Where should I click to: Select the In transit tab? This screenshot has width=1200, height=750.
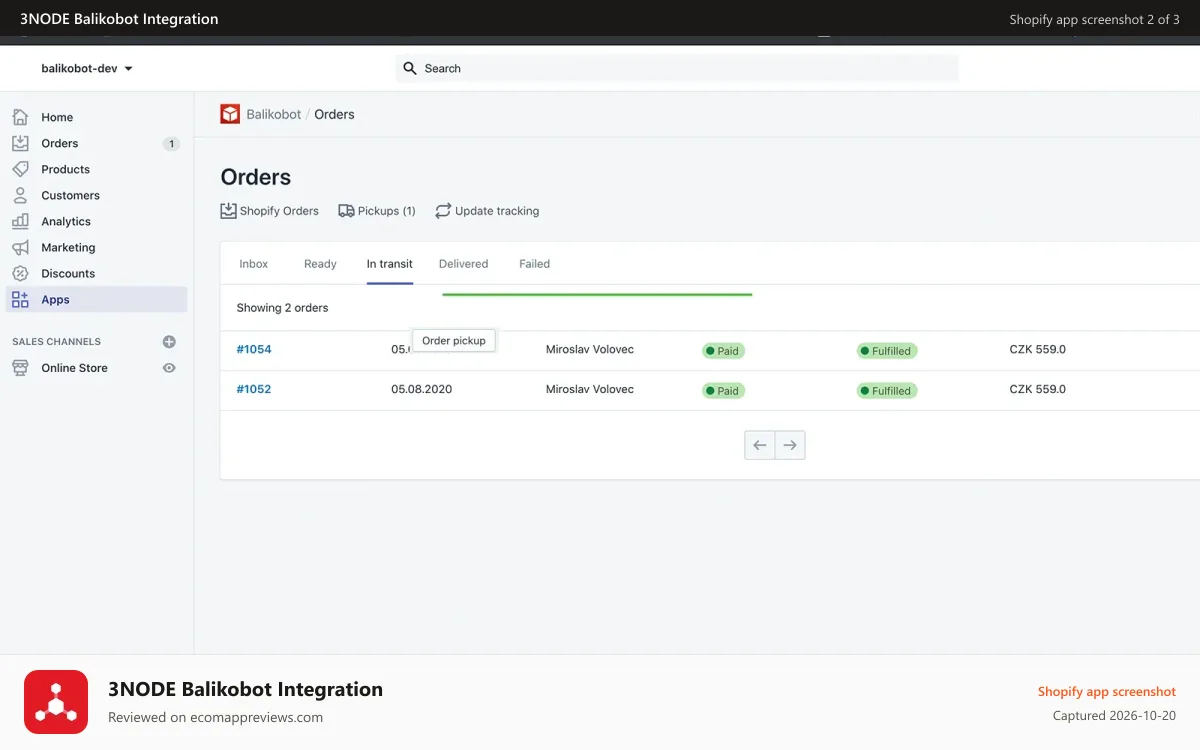390,264
